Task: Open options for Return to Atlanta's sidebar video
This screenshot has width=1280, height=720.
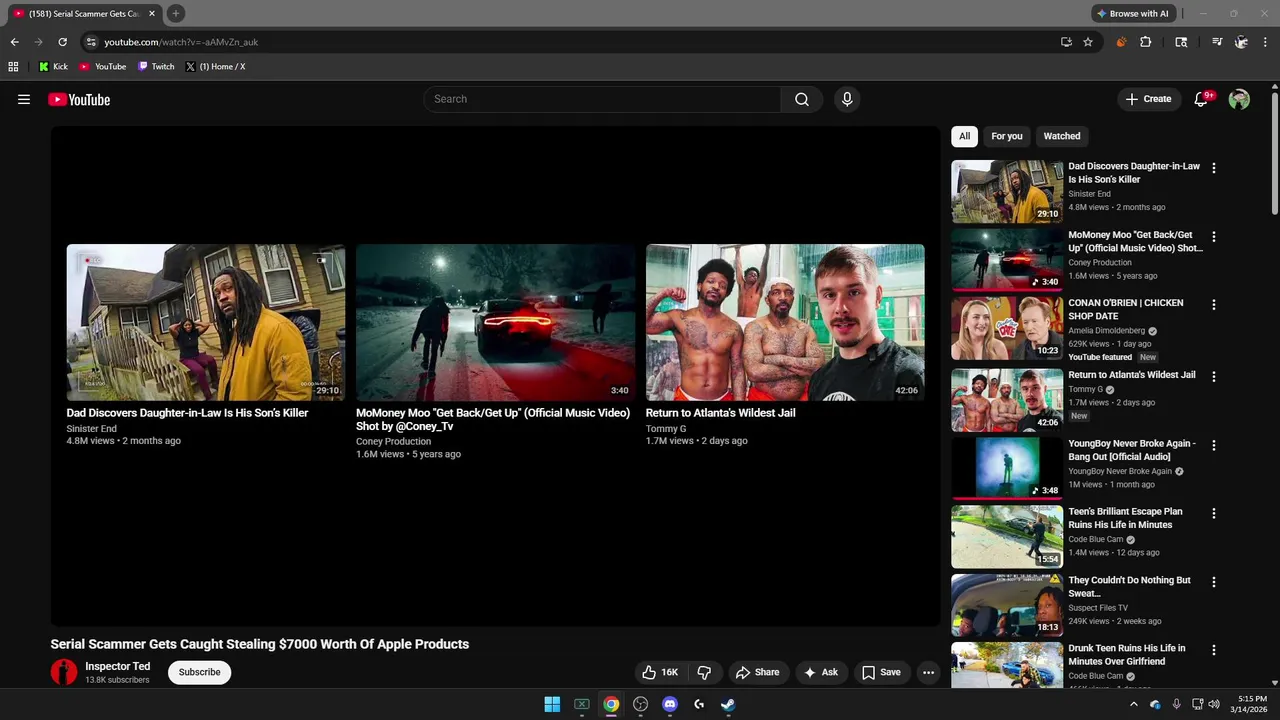Action: click(x=1214, y=377)
